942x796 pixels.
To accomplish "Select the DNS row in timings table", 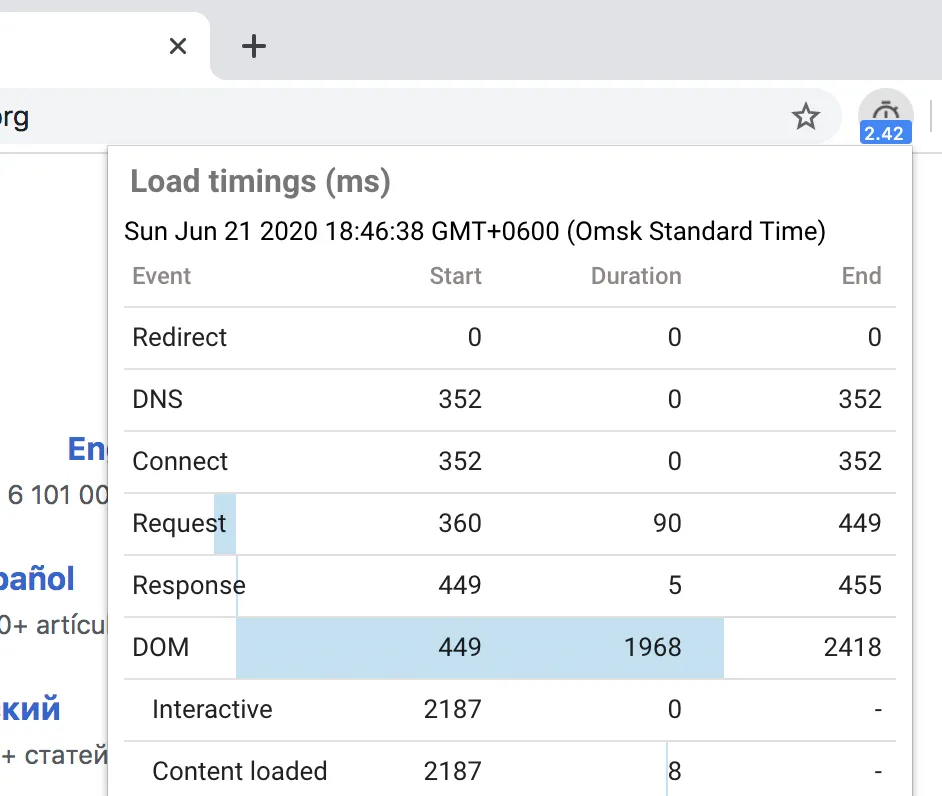I will click(x=156, y=399).
